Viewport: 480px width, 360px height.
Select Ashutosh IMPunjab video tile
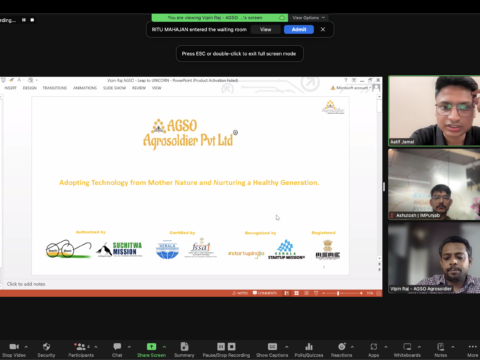(434, 184)
